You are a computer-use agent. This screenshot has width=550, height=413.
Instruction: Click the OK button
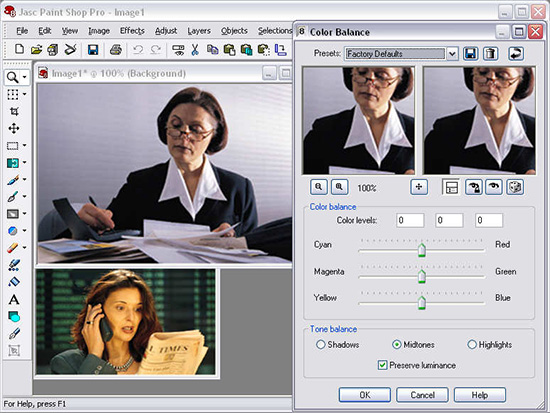(x=365, y=395)
